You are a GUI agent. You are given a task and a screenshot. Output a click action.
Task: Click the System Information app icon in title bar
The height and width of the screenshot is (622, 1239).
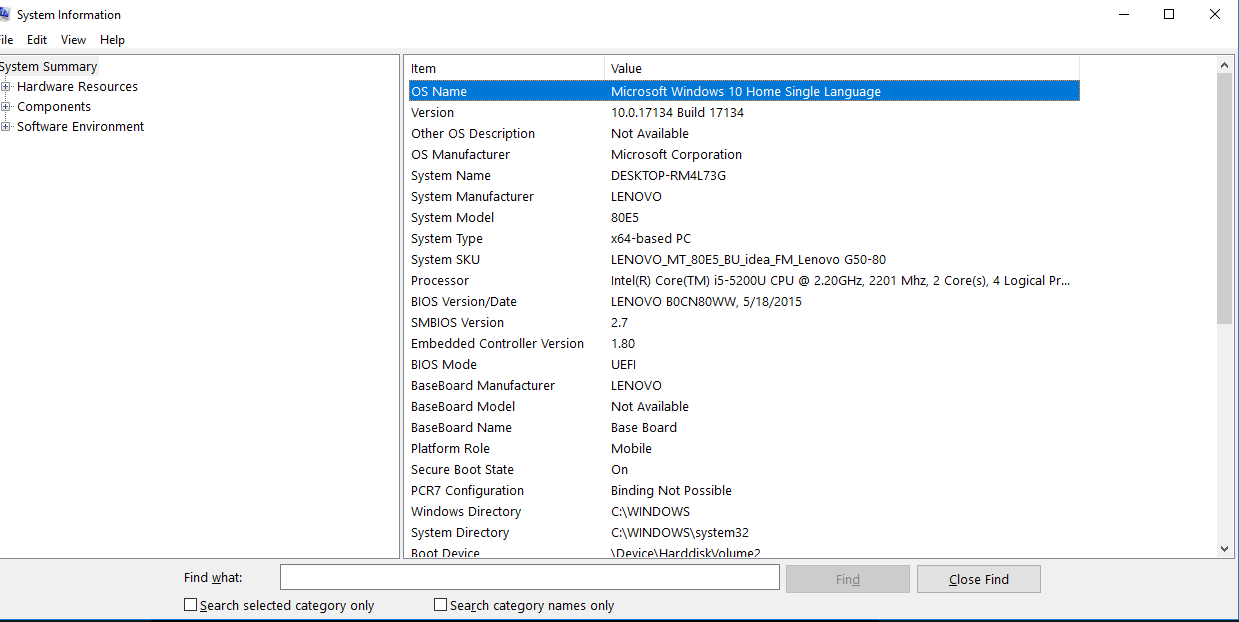[x=4, y=14]
